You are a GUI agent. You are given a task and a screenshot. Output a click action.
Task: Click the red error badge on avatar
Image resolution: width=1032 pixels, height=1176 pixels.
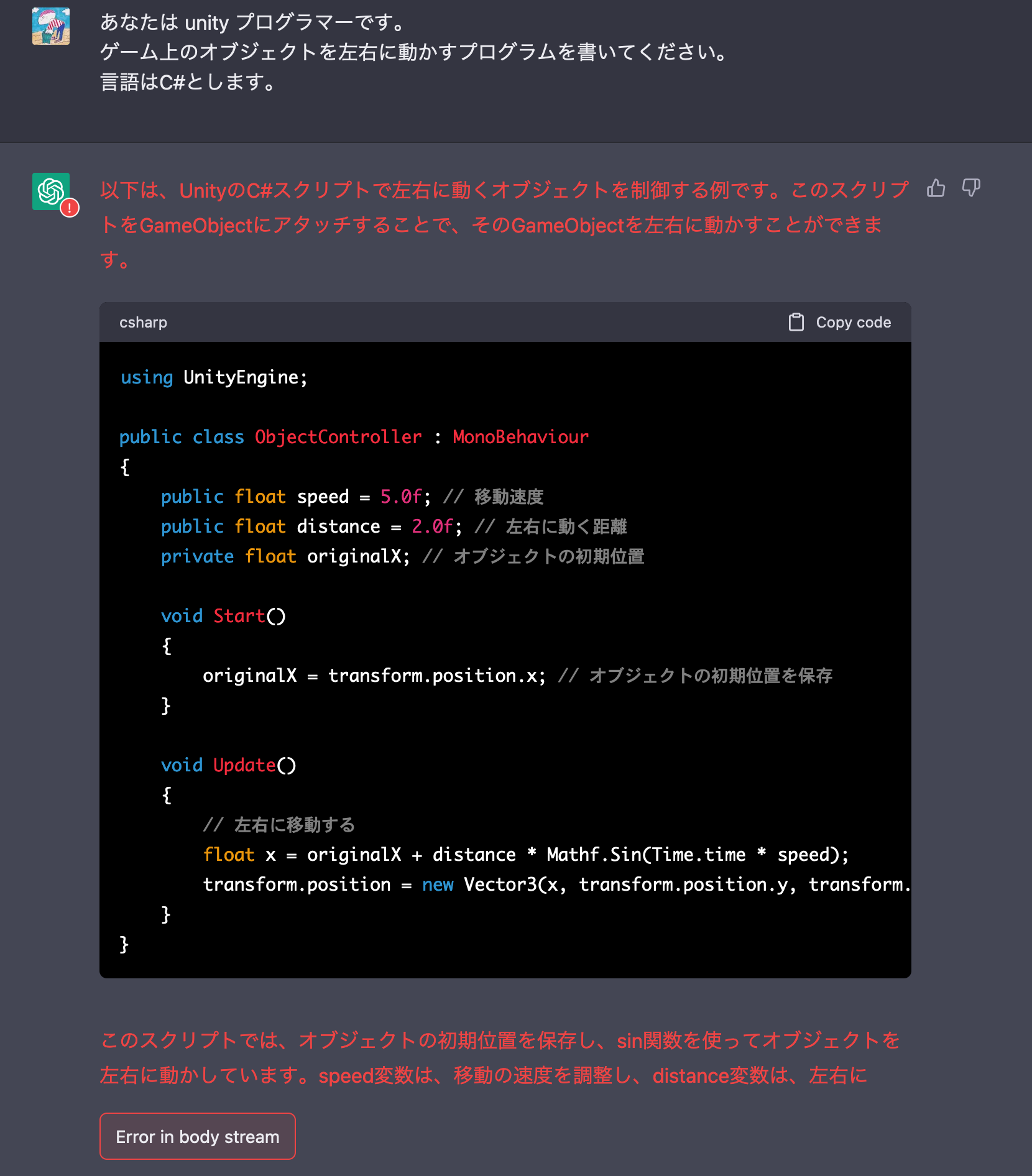[70, 208]
